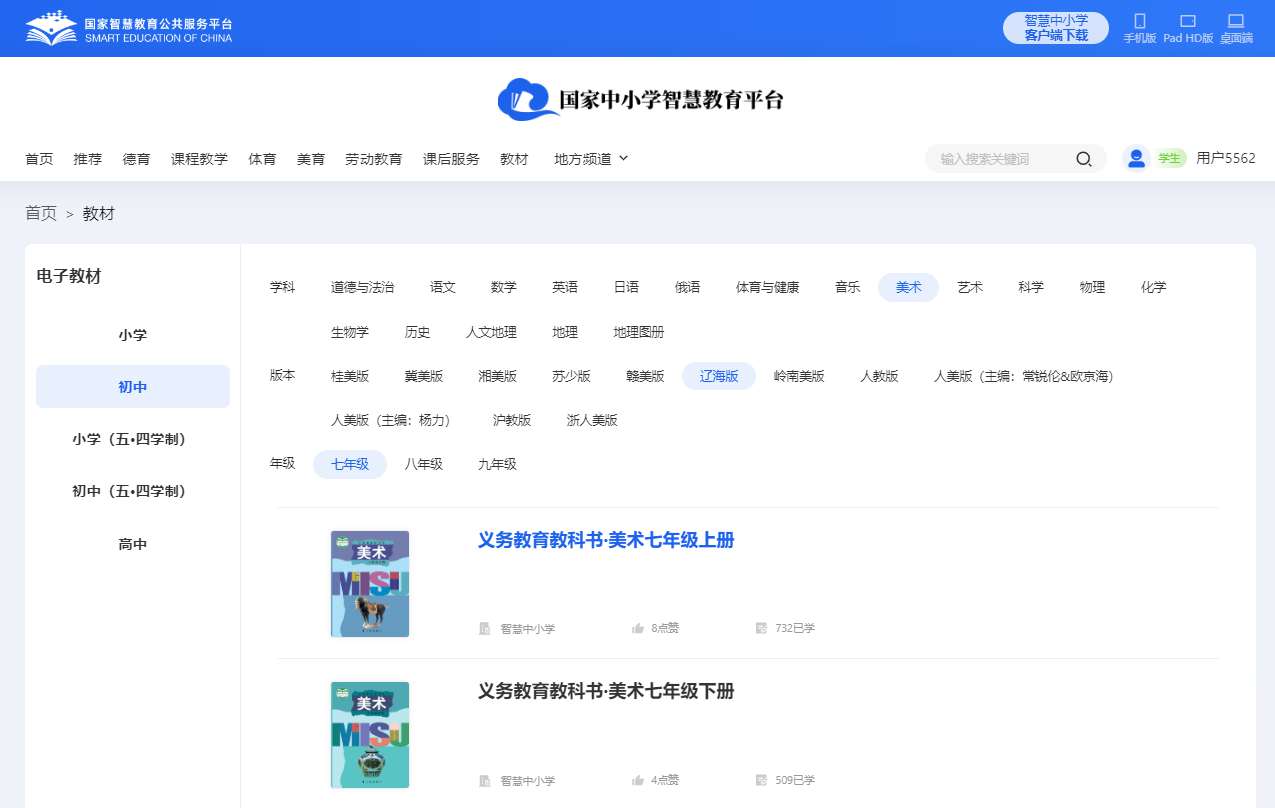Filter by 九年级 grade
The image size is (1275, 808).
pos(498,464)
